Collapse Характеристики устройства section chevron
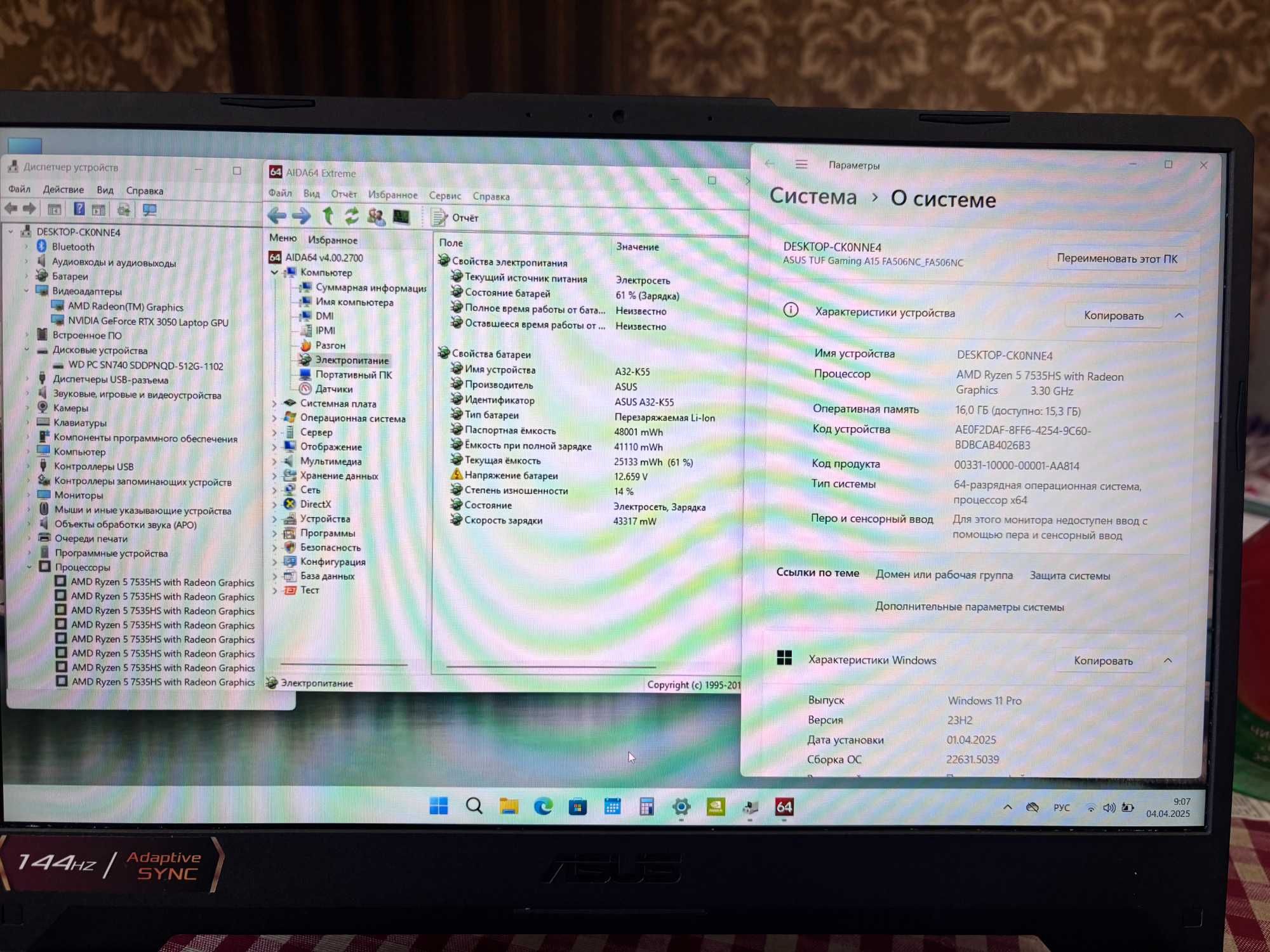Screen dimensions: 1270x952 1179,315
